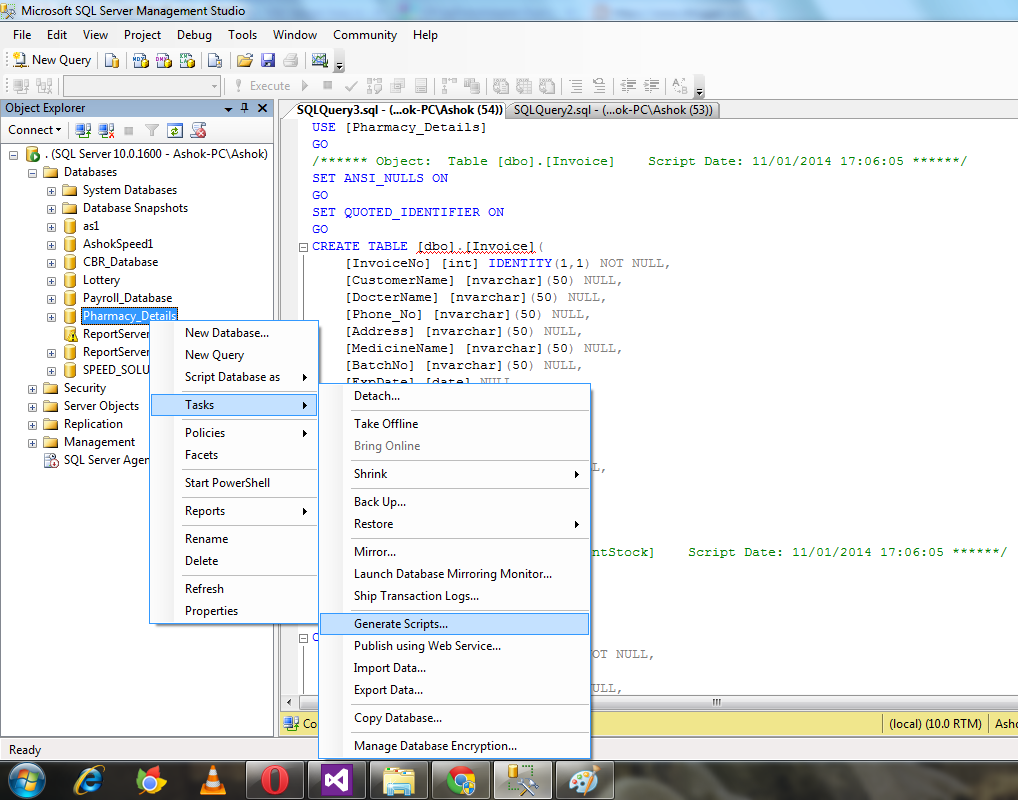Image resolution: width=1018 pixels, height=800 pixels.
Task: Choose Copy Database in Tasks submenu
Action: pos(454,718)
